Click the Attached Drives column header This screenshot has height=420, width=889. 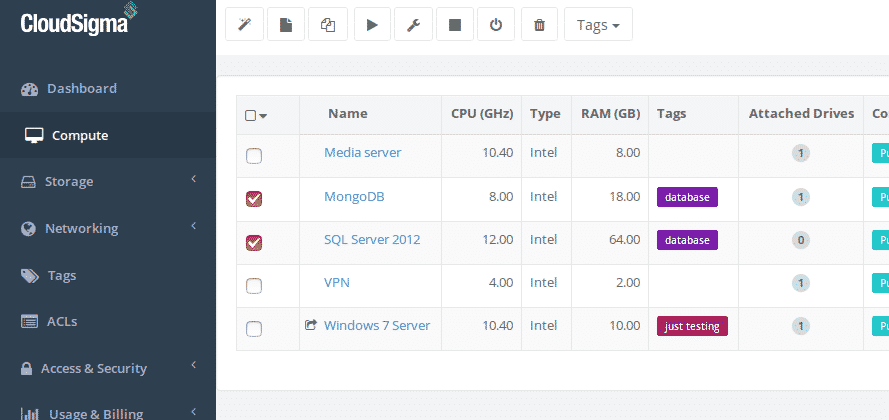point(801,113)
